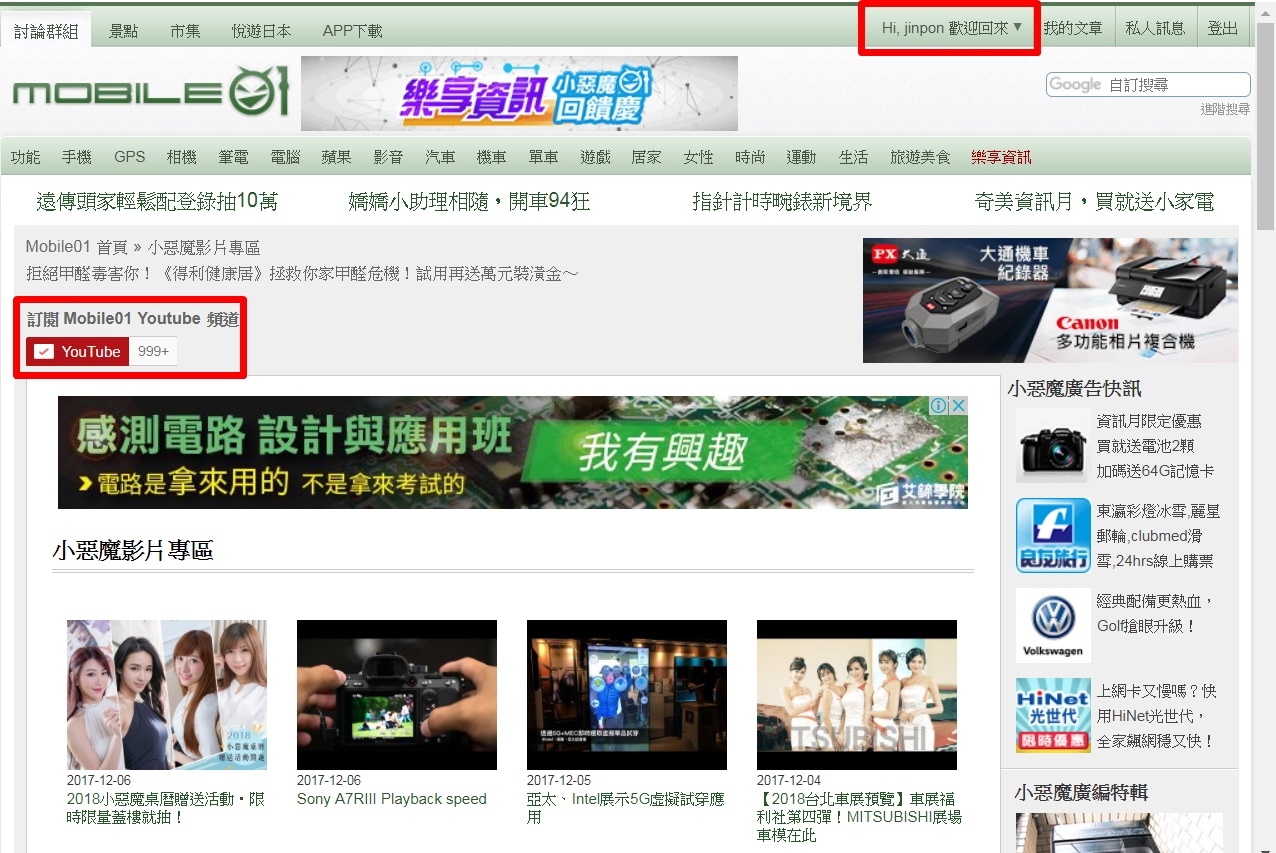1276x853 pixels.
Task: Click the Google custom search field
Action: (x=1148, y=84)
